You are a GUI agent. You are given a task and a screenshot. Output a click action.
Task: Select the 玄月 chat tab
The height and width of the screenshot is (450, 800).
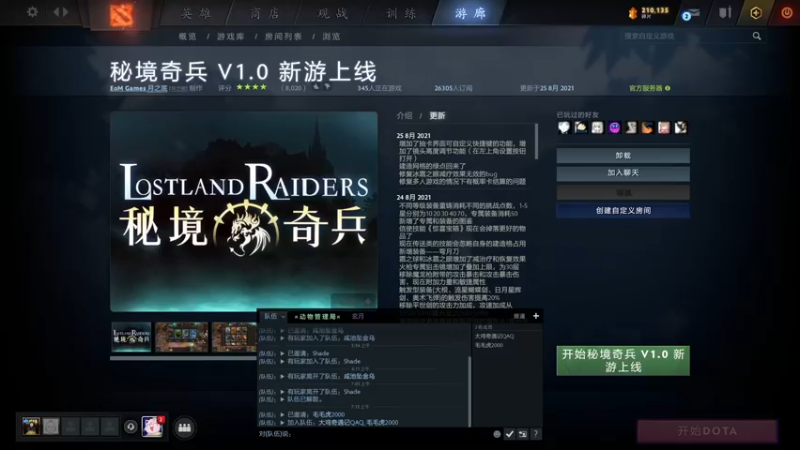(358, 316)
